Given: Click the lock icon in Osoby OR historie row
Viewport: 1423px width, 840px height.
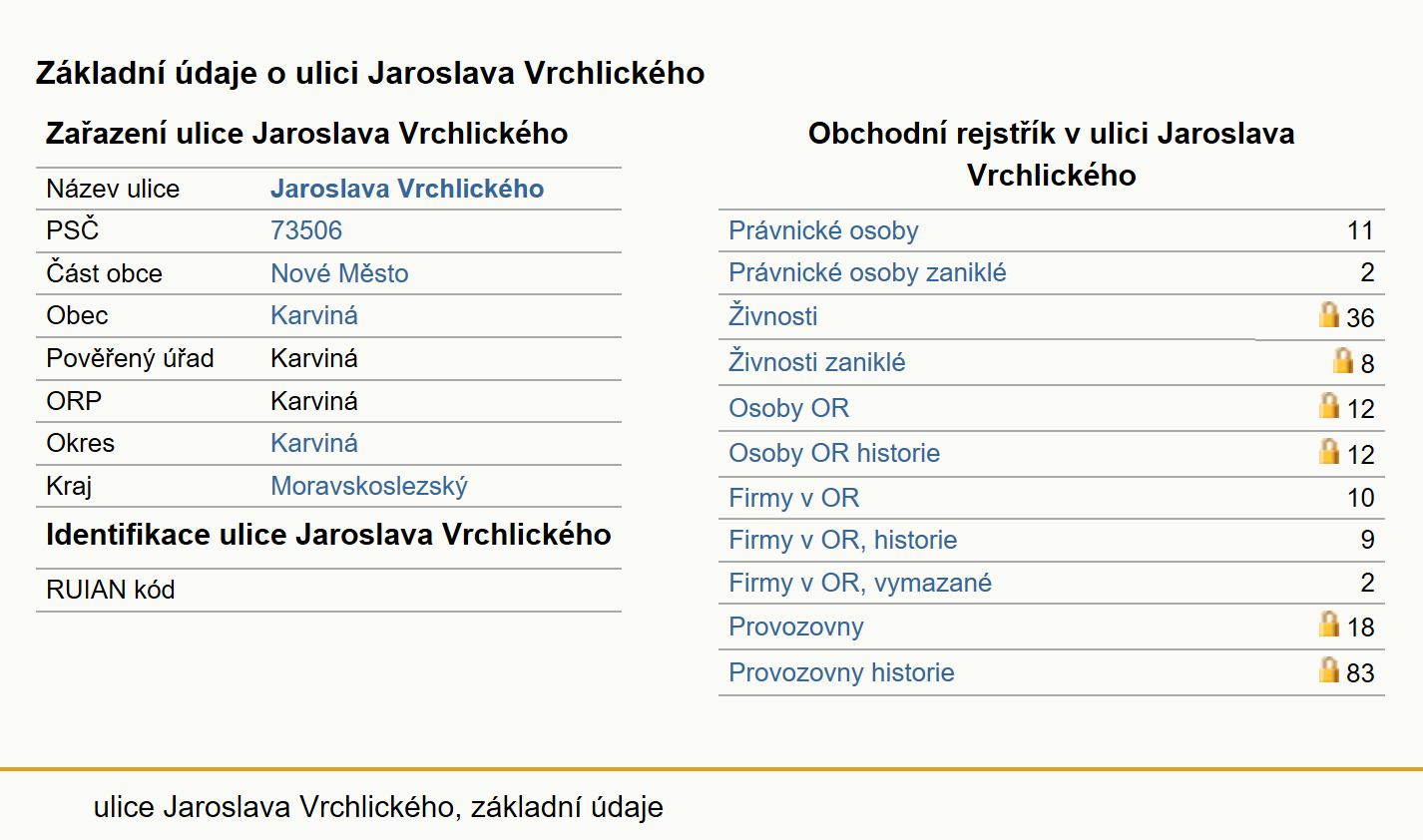Looking at the screenshot, I should coord(1328,451).
